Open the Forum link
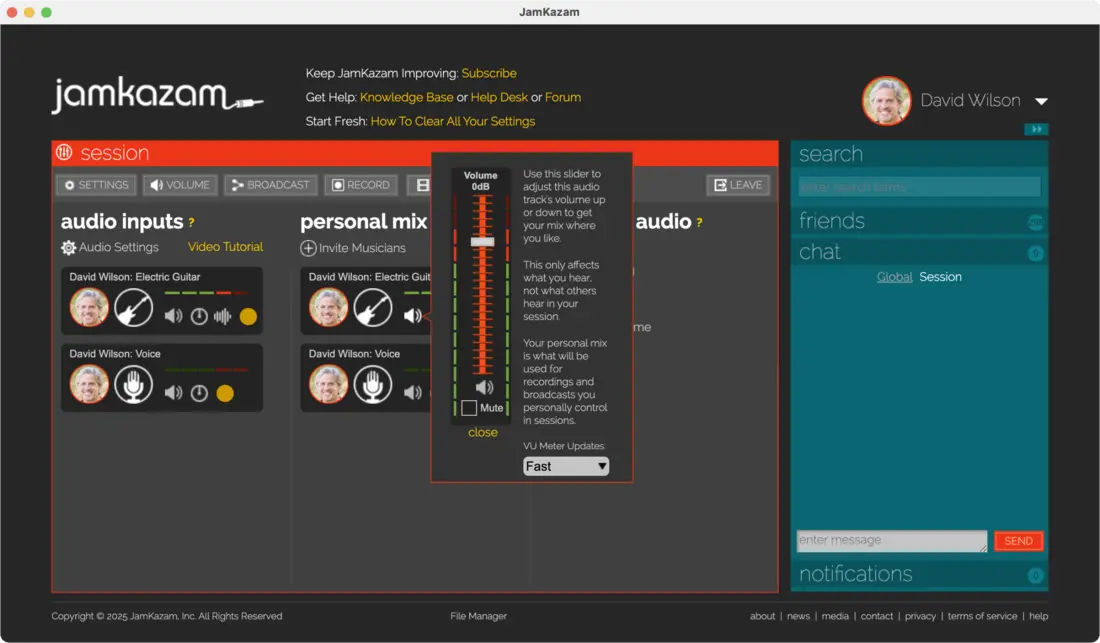The image size is (1100, 643). 563,97
